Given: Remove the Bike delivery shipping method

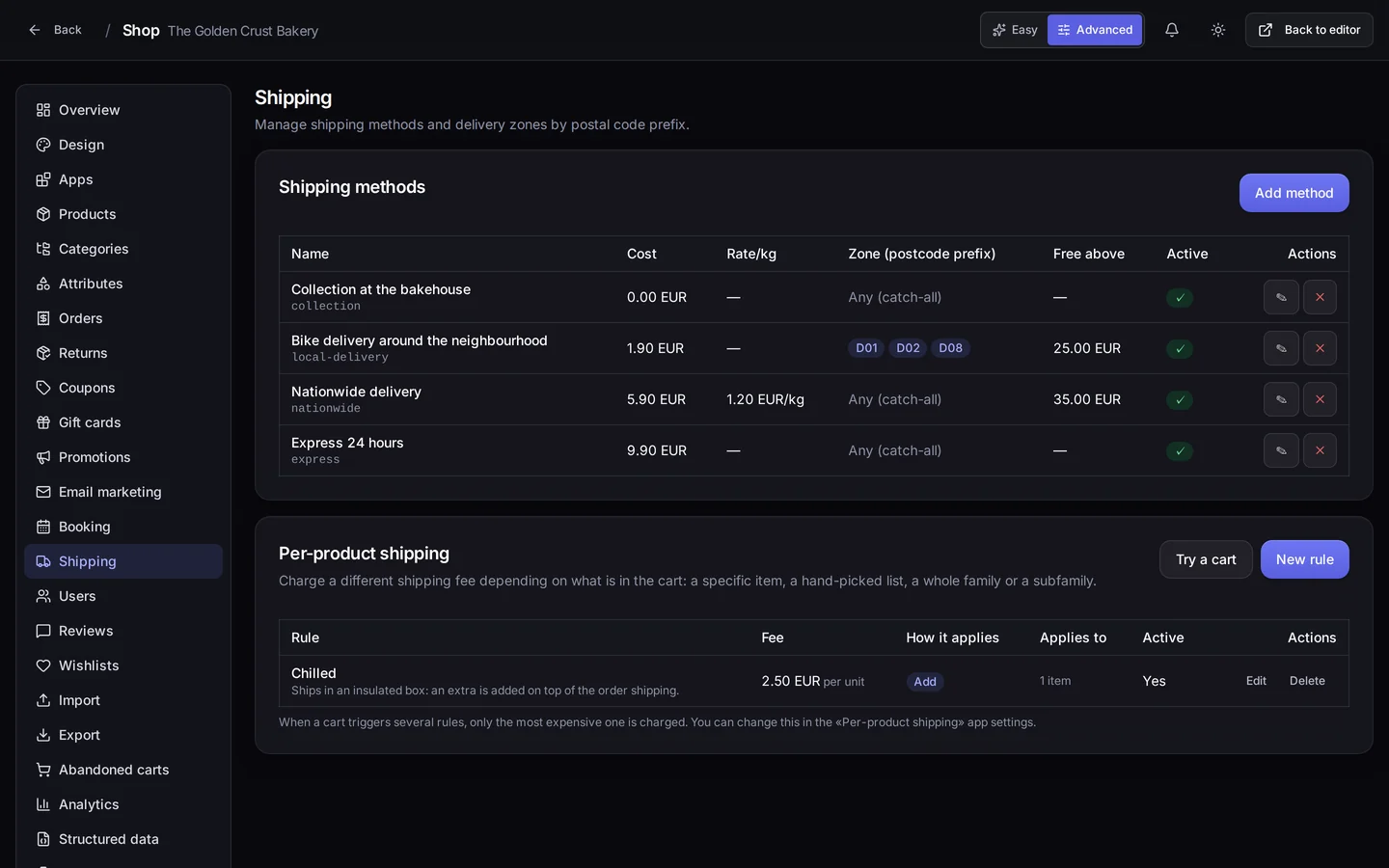Looking at the screenshot, I should tap(1320, 348).
